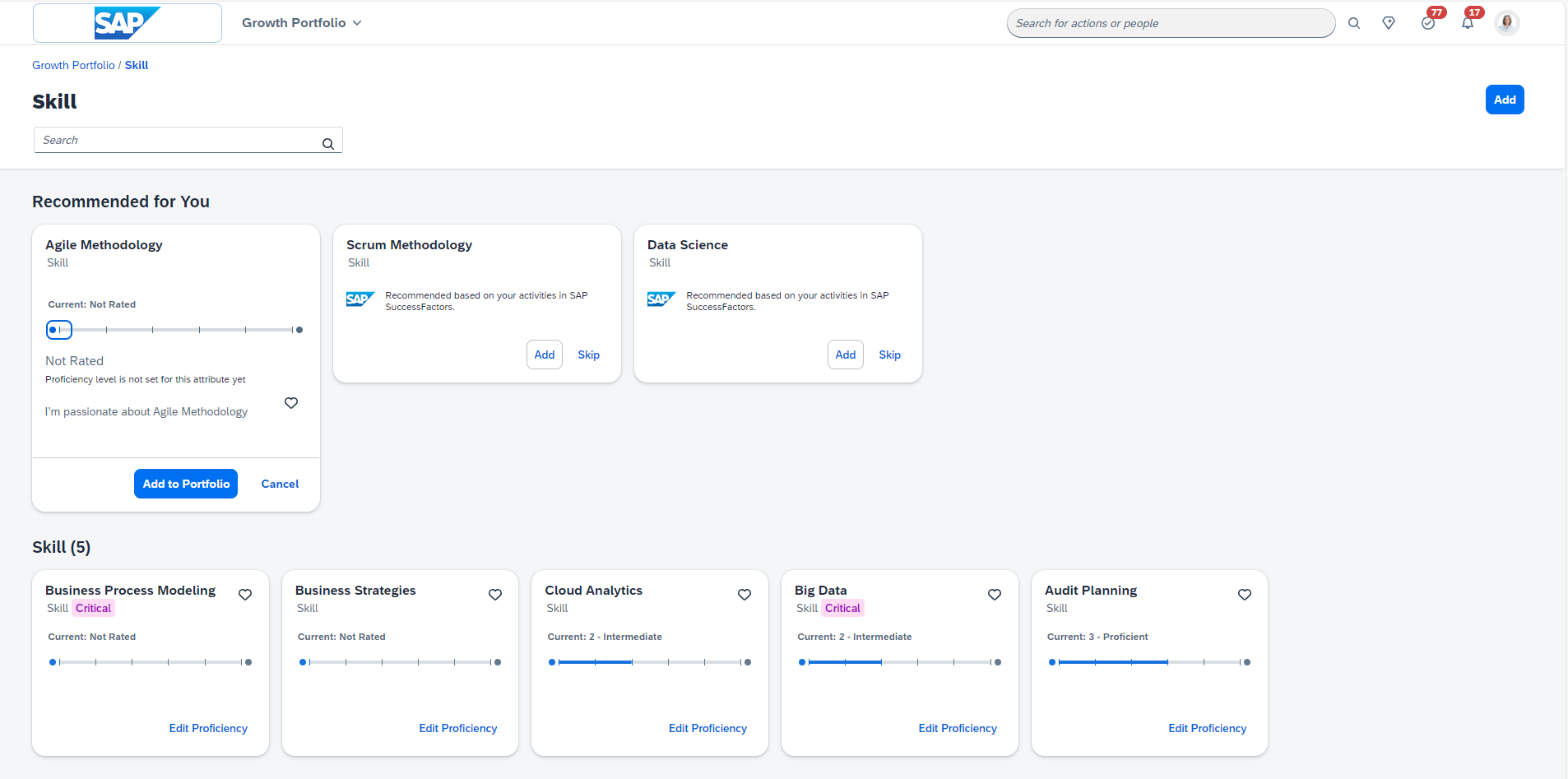The width and height of the screenshot is (1568, 779).
Task: Click SAP logo on Scrum Methodology card
Action: pyautogui.click(x=360, y=299)
